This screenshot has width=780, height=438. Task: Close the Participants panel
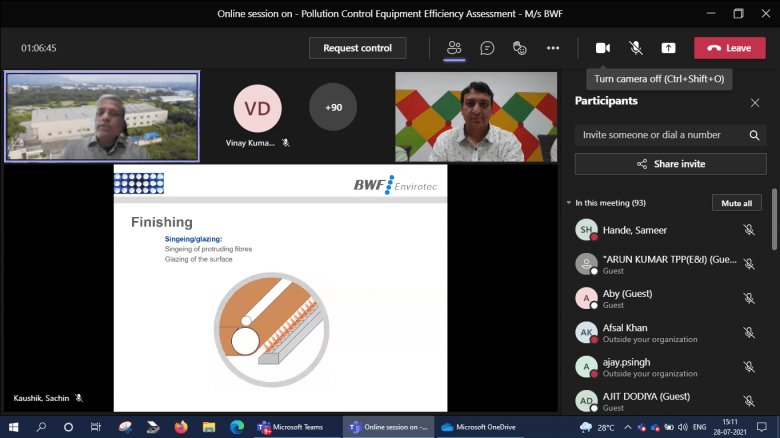(755, 102)
